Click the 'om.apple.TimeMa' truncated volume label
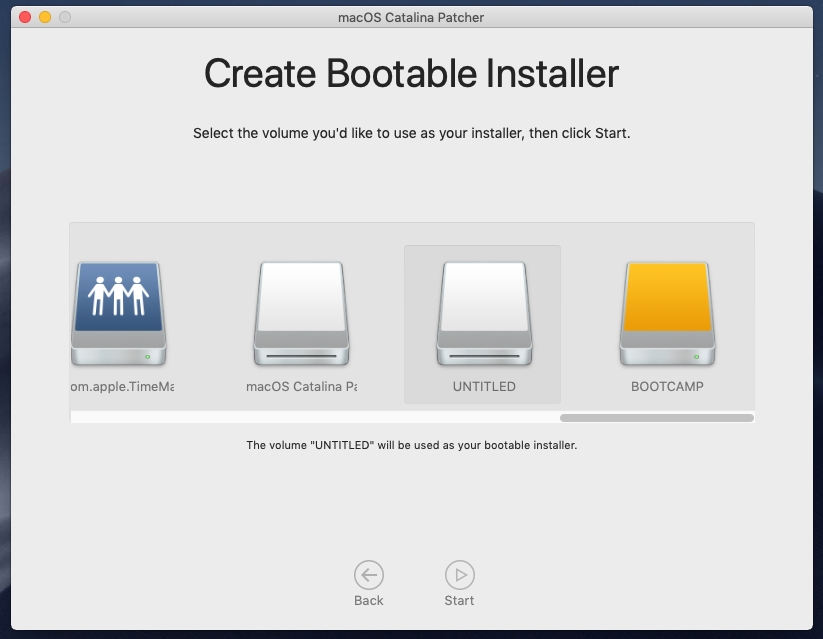 tap(122, 386)
